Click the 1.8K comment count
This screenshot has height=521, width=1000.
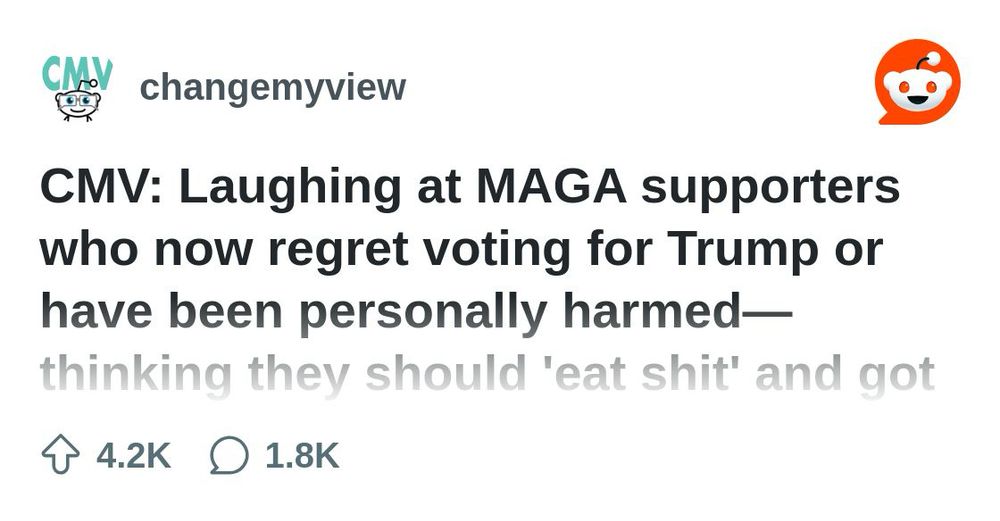click(302, 456)
